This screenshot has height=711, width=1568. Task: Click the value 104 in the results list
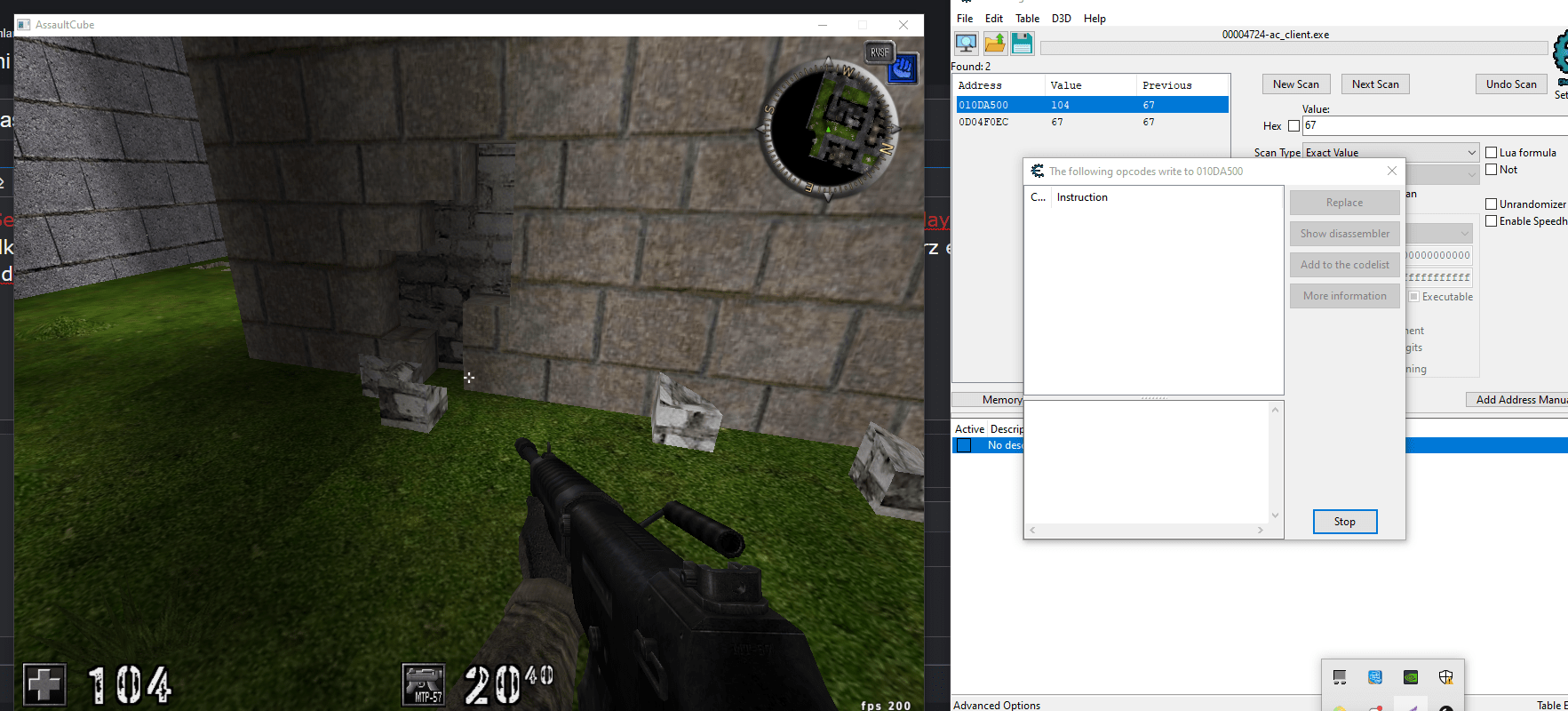click(x=1060, y=105)
